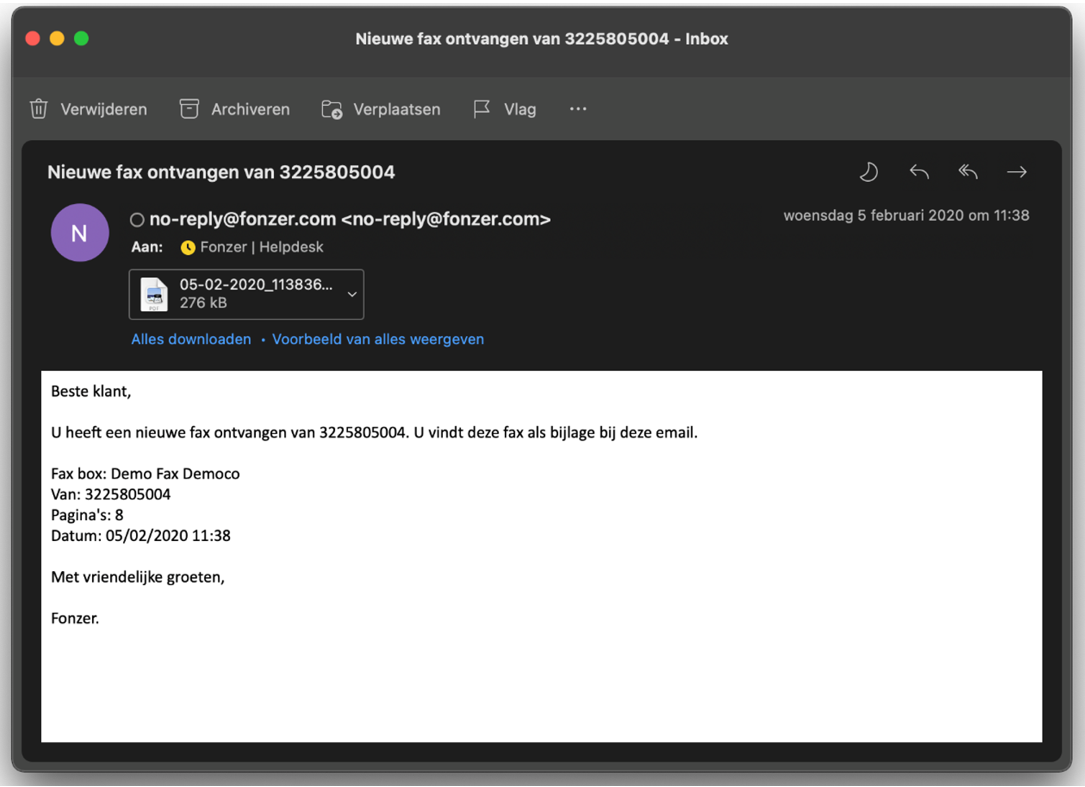Click the PDF attachment file icon

coord(154,294)
